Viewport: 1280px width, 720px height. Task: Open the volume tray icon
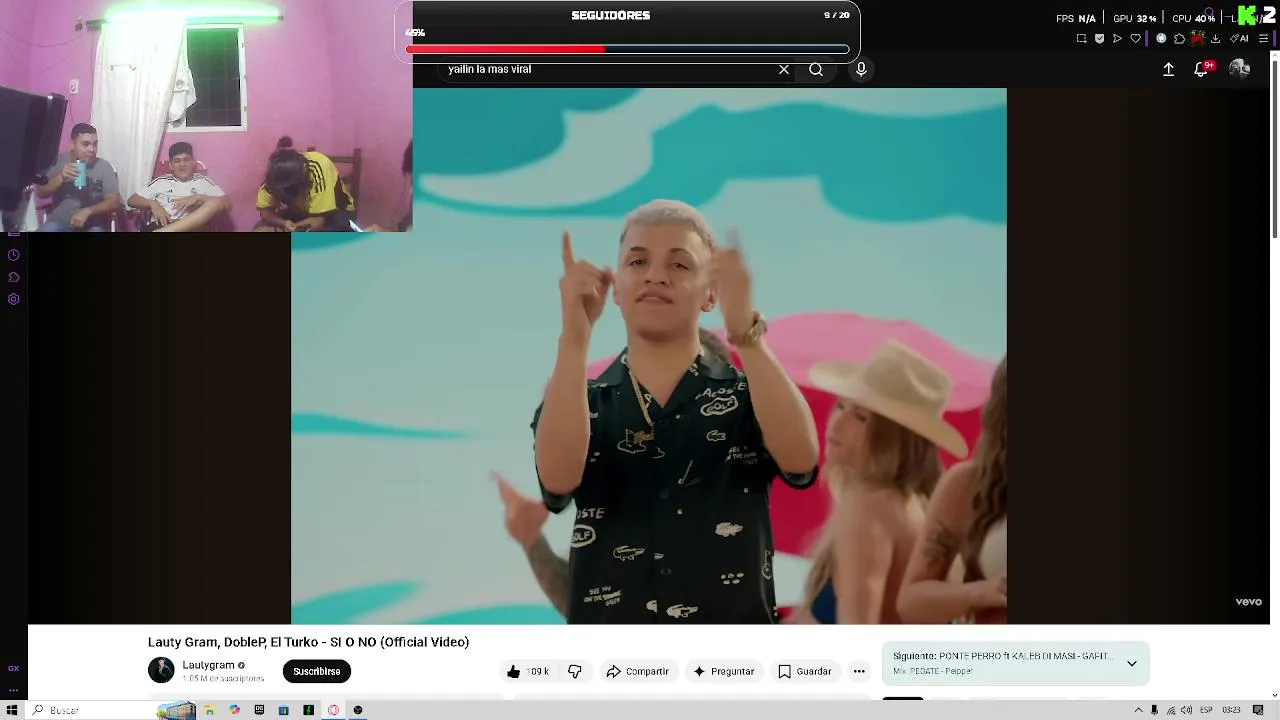[1186, 710]
